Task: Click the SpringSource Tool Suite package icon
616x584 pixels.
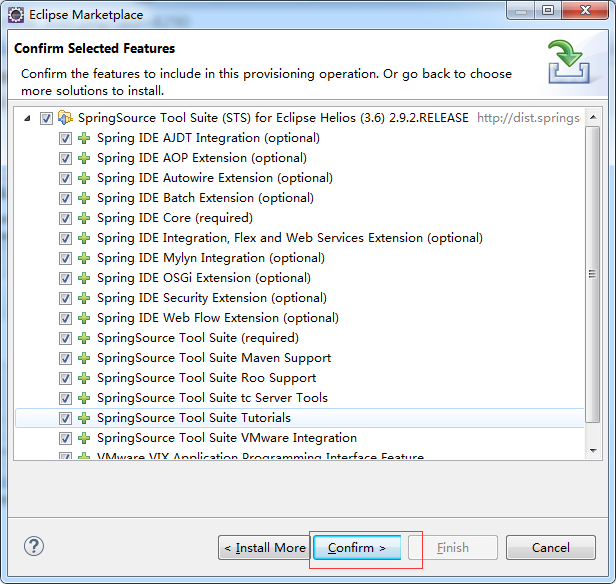Action: click(x=65, y=118)
